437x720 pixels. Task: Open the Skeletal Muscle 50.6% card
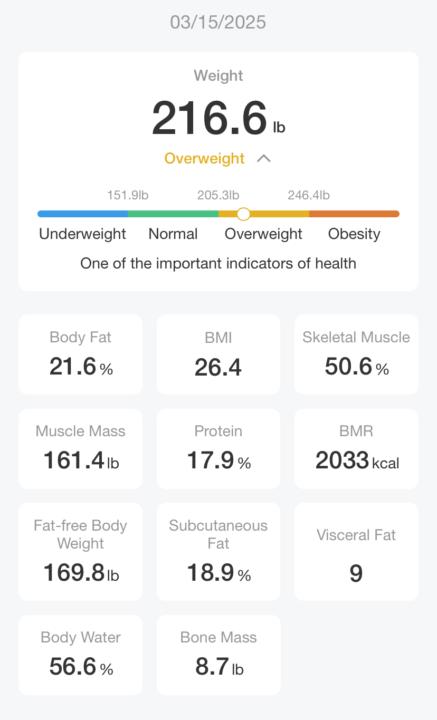coord(356,354)
